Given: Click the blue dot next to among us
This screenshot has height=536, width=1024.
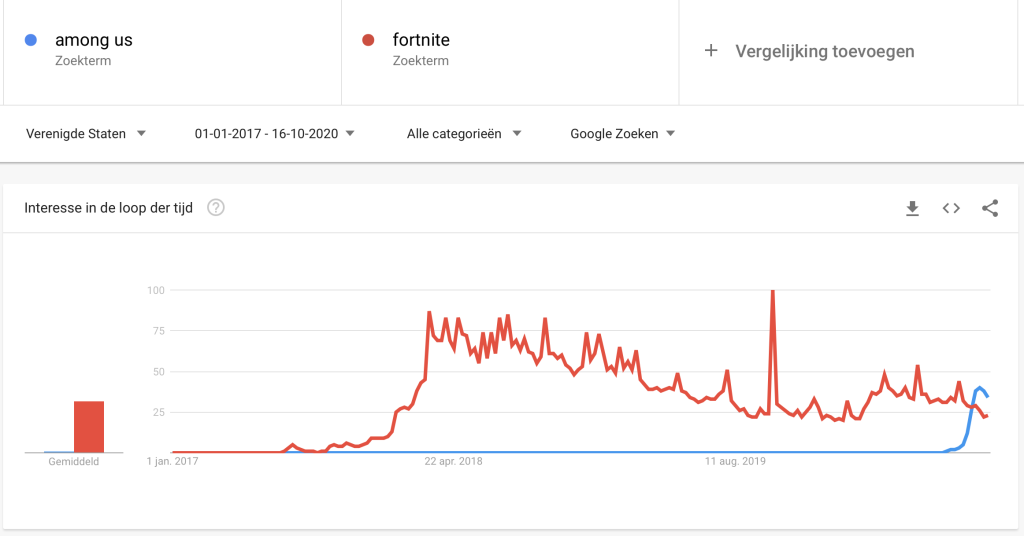Looking at the screenshot, I should pos(31,40).
